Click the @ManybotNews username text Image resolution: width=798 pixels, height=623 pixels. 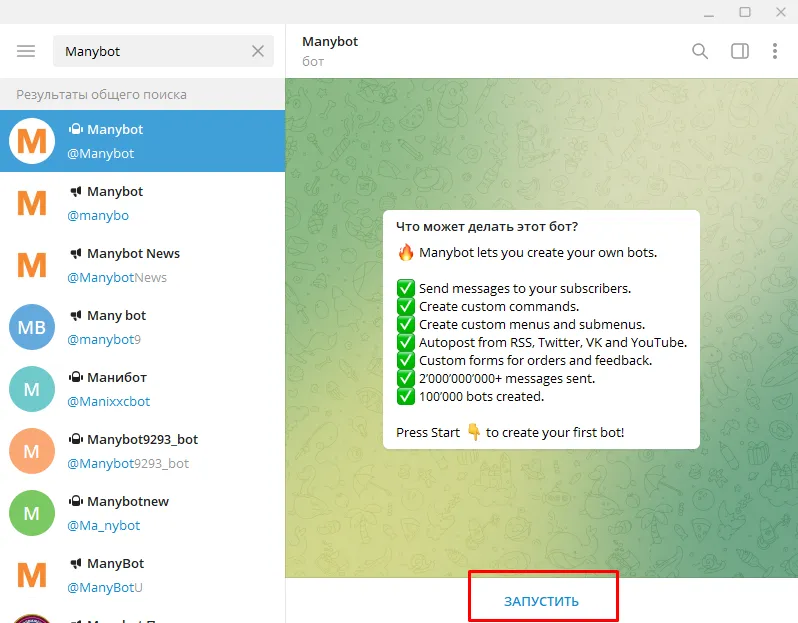[x=117, y=277]
